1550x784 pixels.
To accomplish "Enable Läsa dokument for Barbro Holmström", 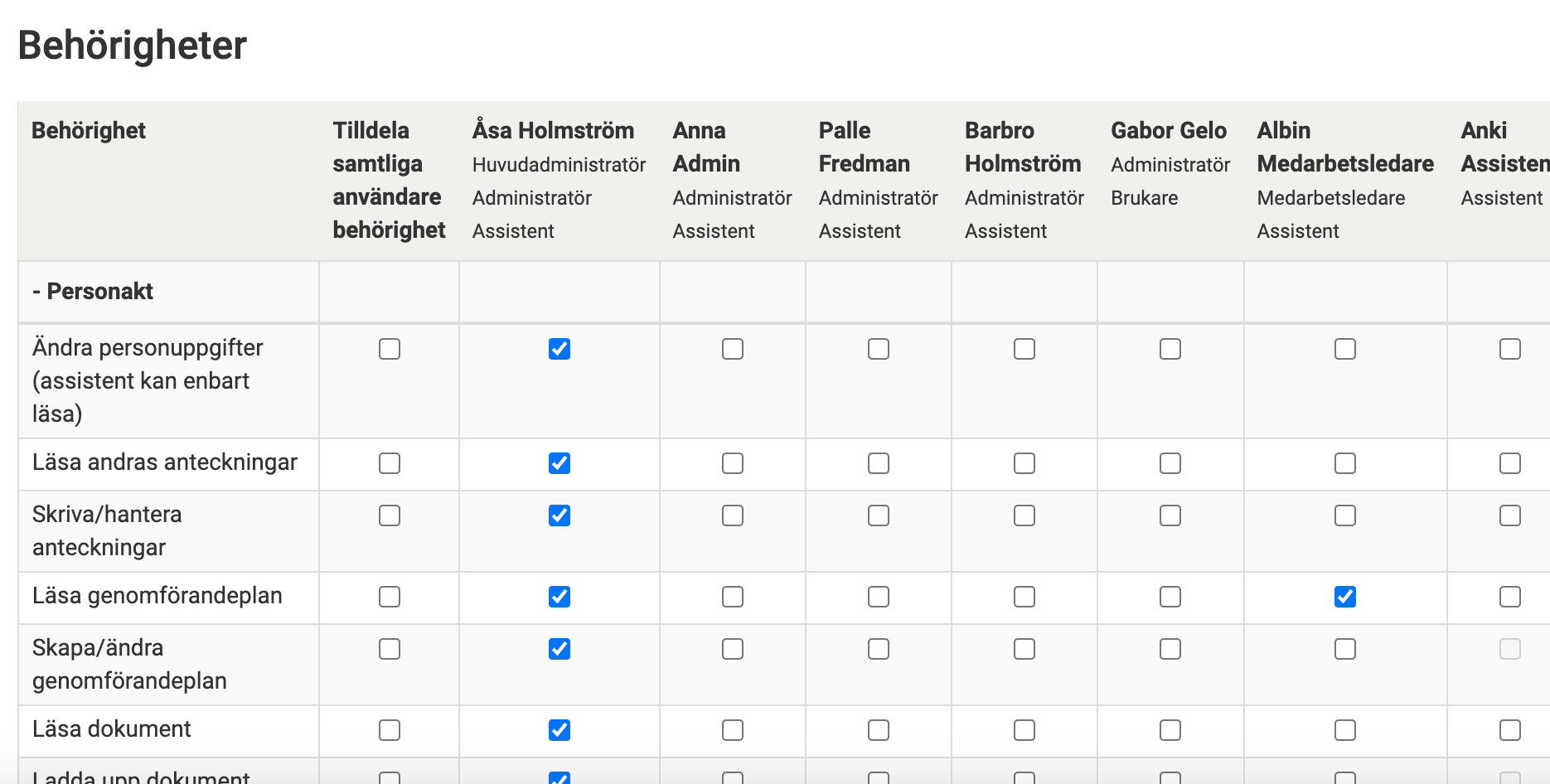I will point(1024,730).
